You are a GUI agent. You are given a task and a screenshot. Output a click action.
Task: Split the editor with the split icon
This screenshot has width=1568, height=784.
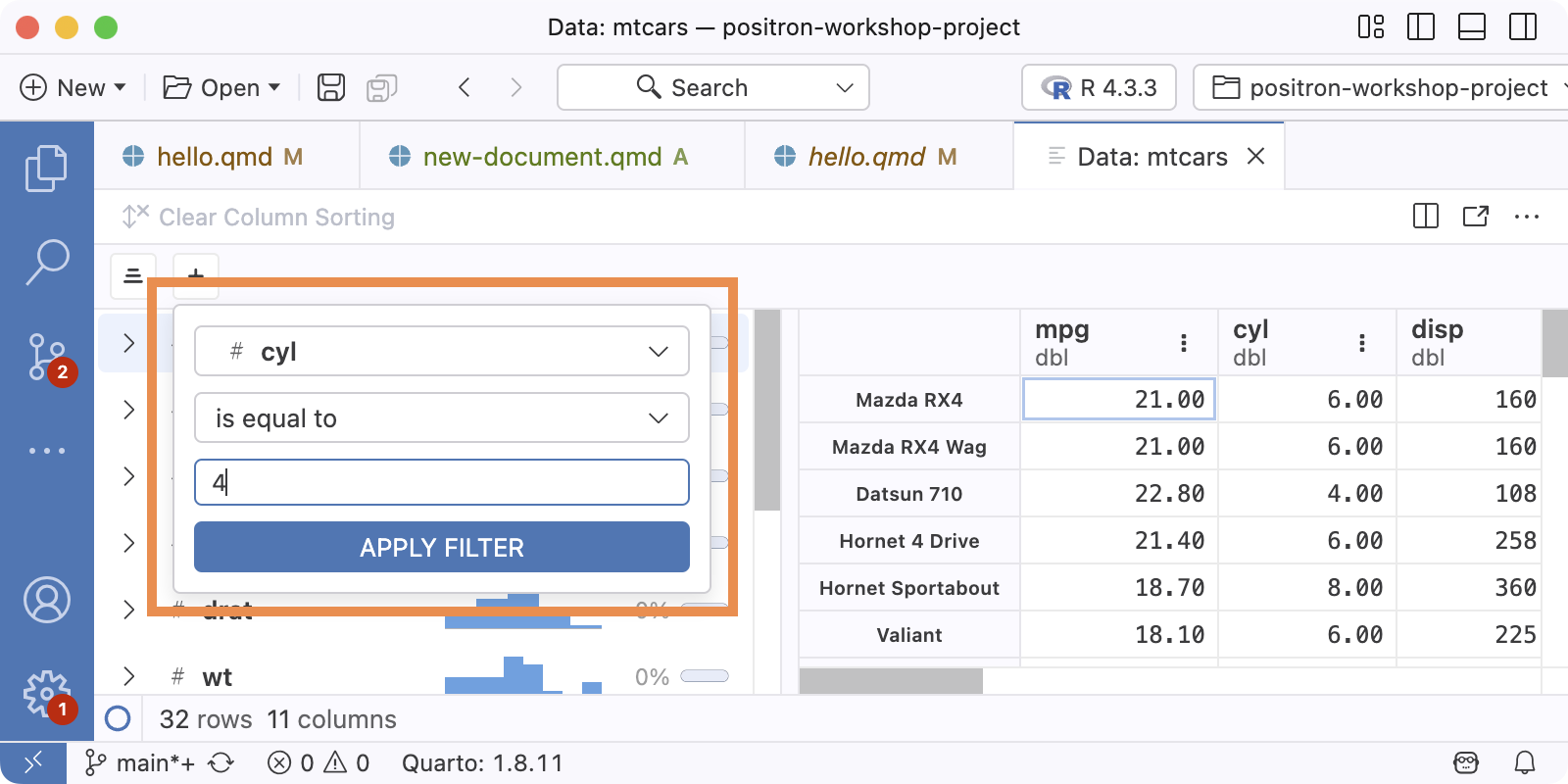pyautogui.click(x=1426, y=217)
